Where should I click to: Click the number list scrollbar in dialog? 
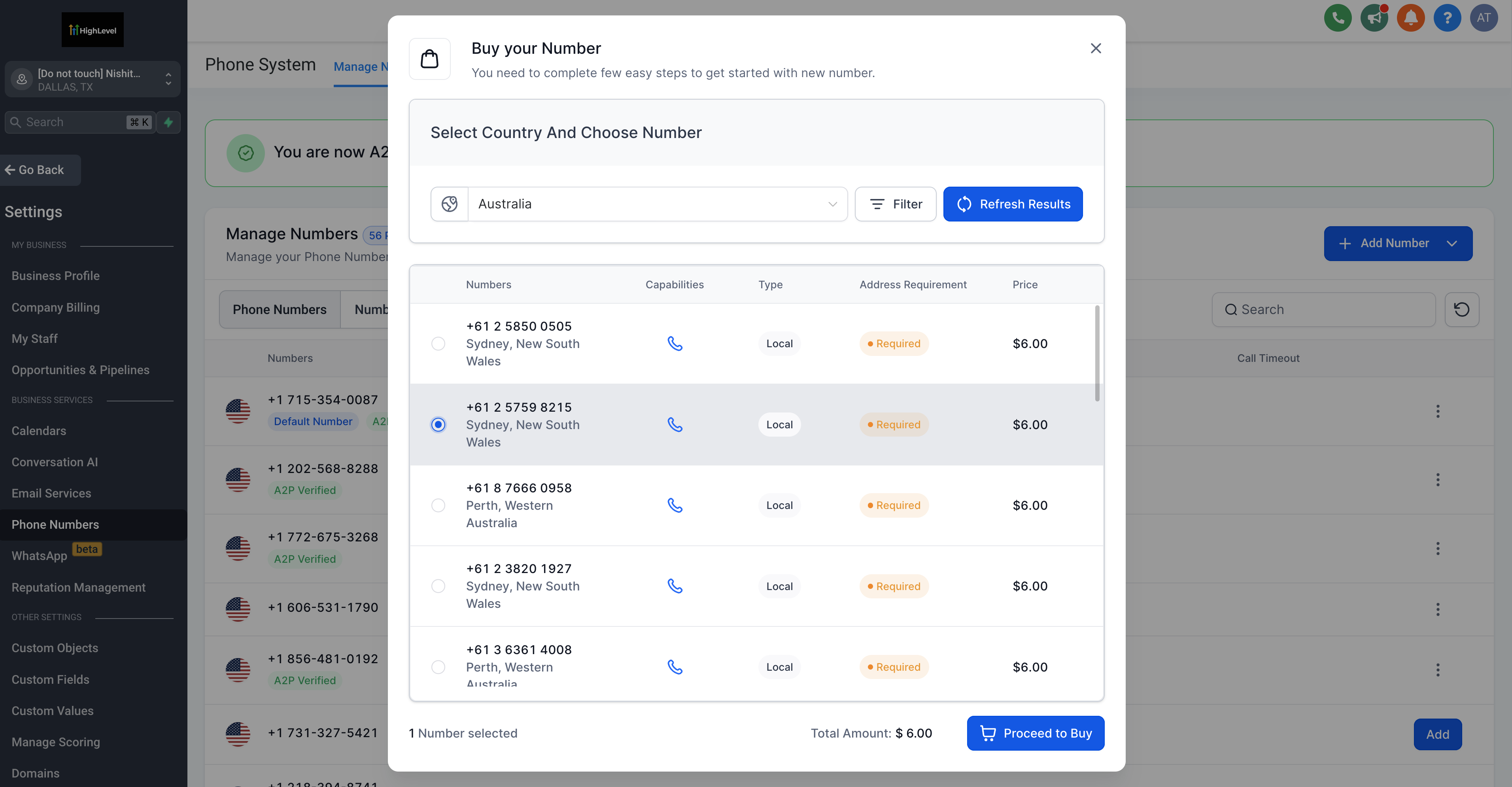pos(1097,353)
